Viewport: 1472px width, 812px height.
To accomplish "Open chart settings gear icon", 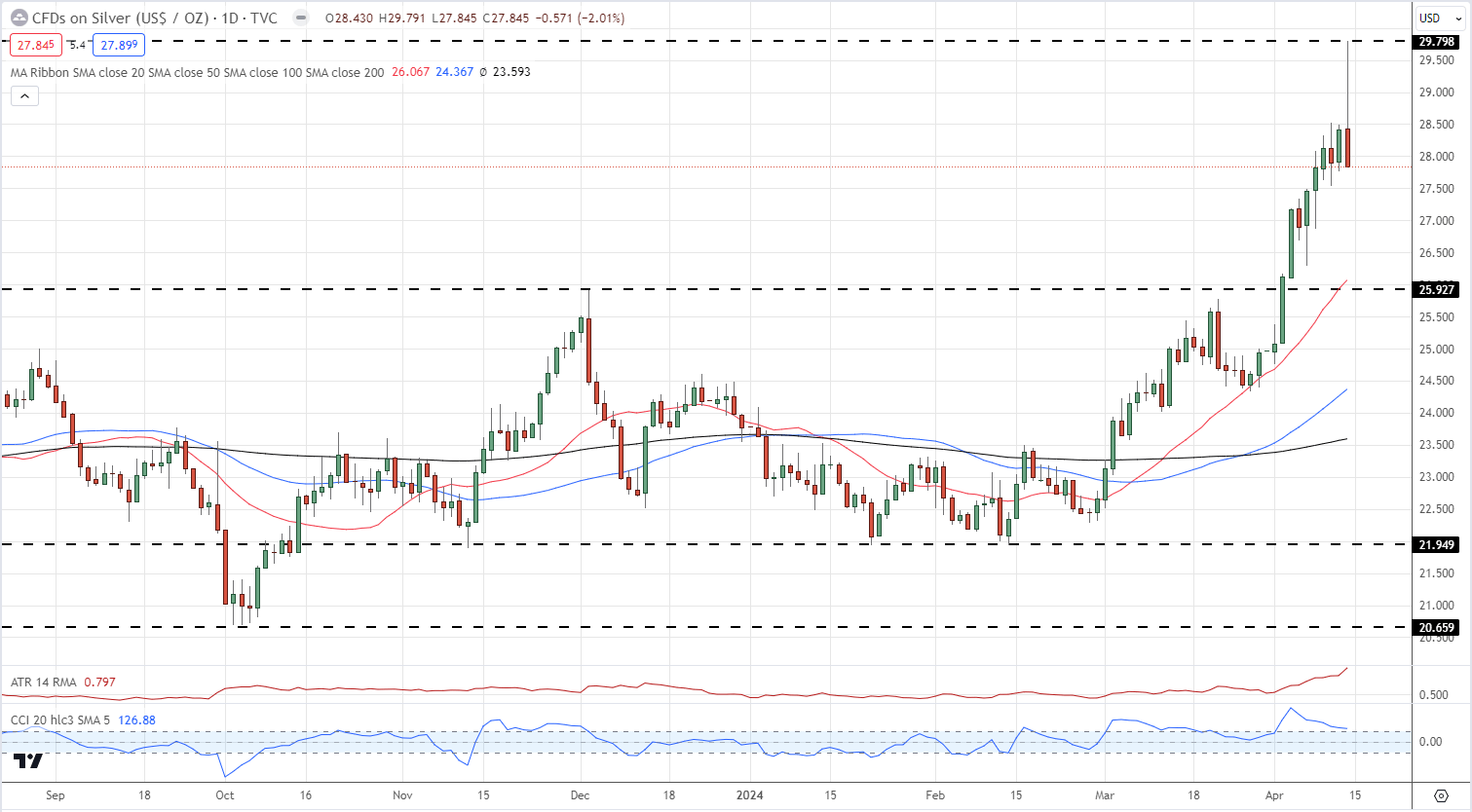I will click(x=1442, y=795).
